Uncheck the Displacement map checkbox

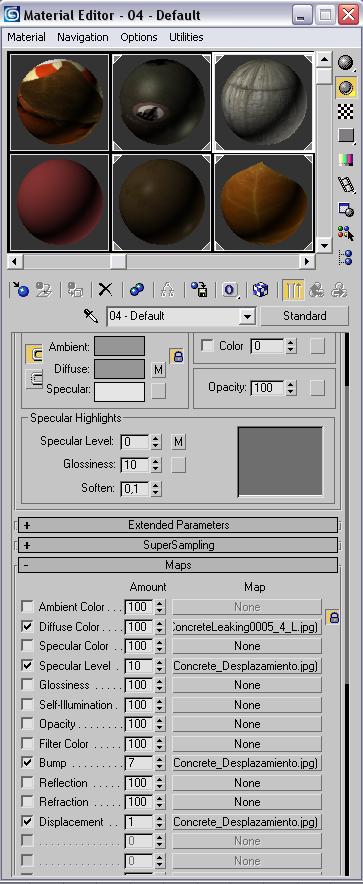27,822
